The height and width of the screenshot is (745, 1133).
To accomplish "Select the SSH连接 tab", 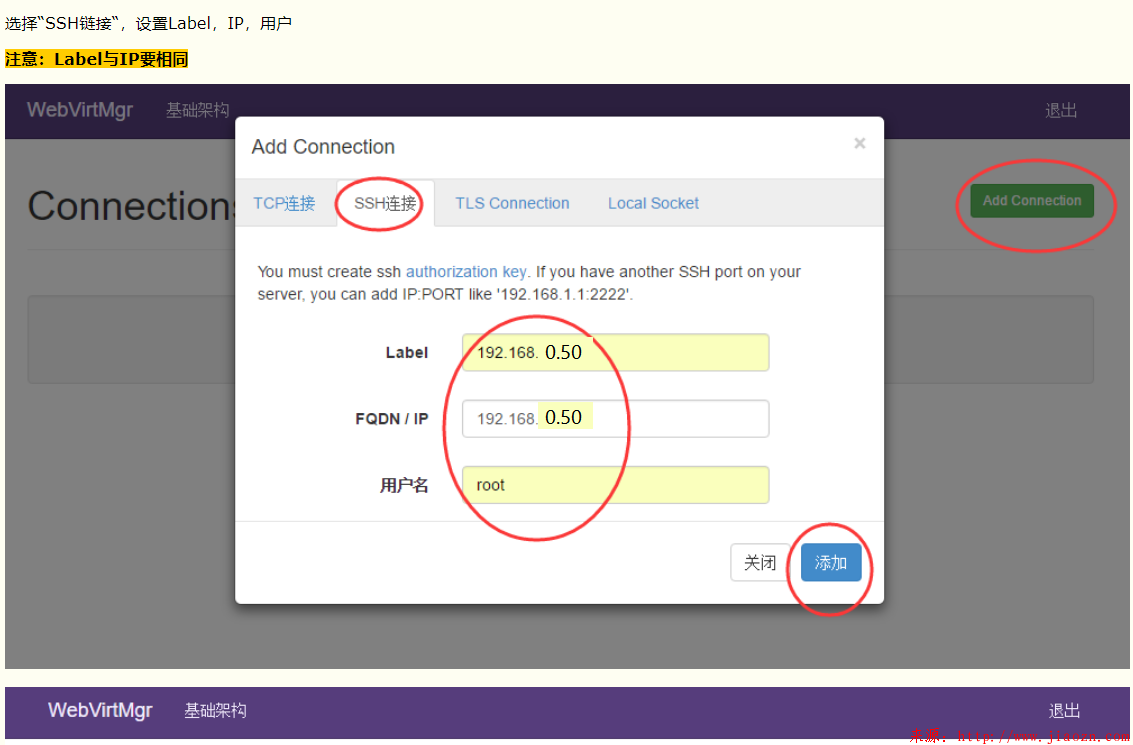I will 385,203.
